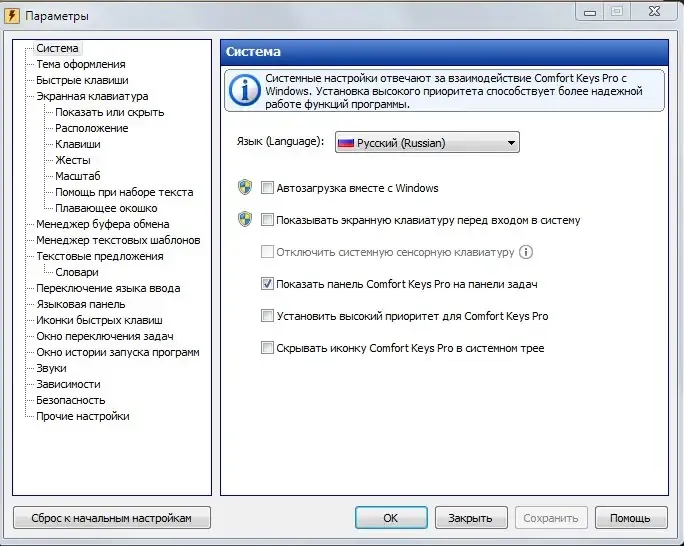Open the Клавиши subsection
The height and width of the screenshot is (546, 684).
click(78, 144)
